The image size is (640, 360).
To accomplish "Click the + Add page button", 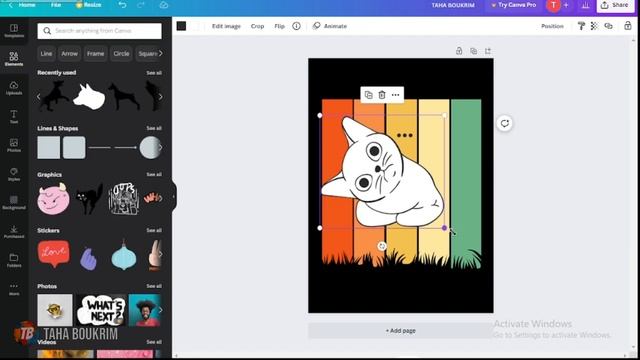I will coord(400,331).
